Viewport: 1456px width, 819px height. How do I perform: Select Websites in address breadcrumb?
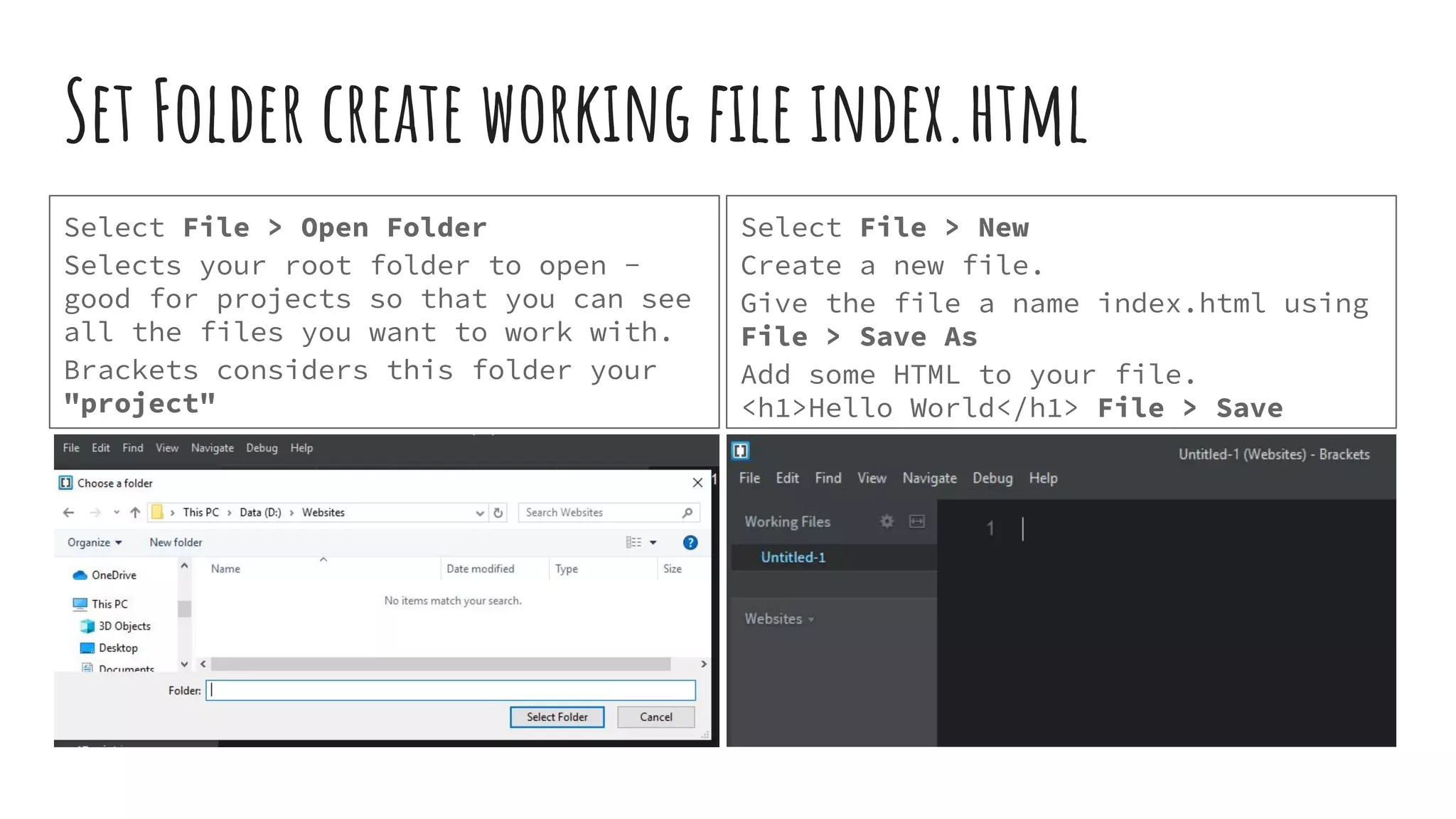coord(323,513)
